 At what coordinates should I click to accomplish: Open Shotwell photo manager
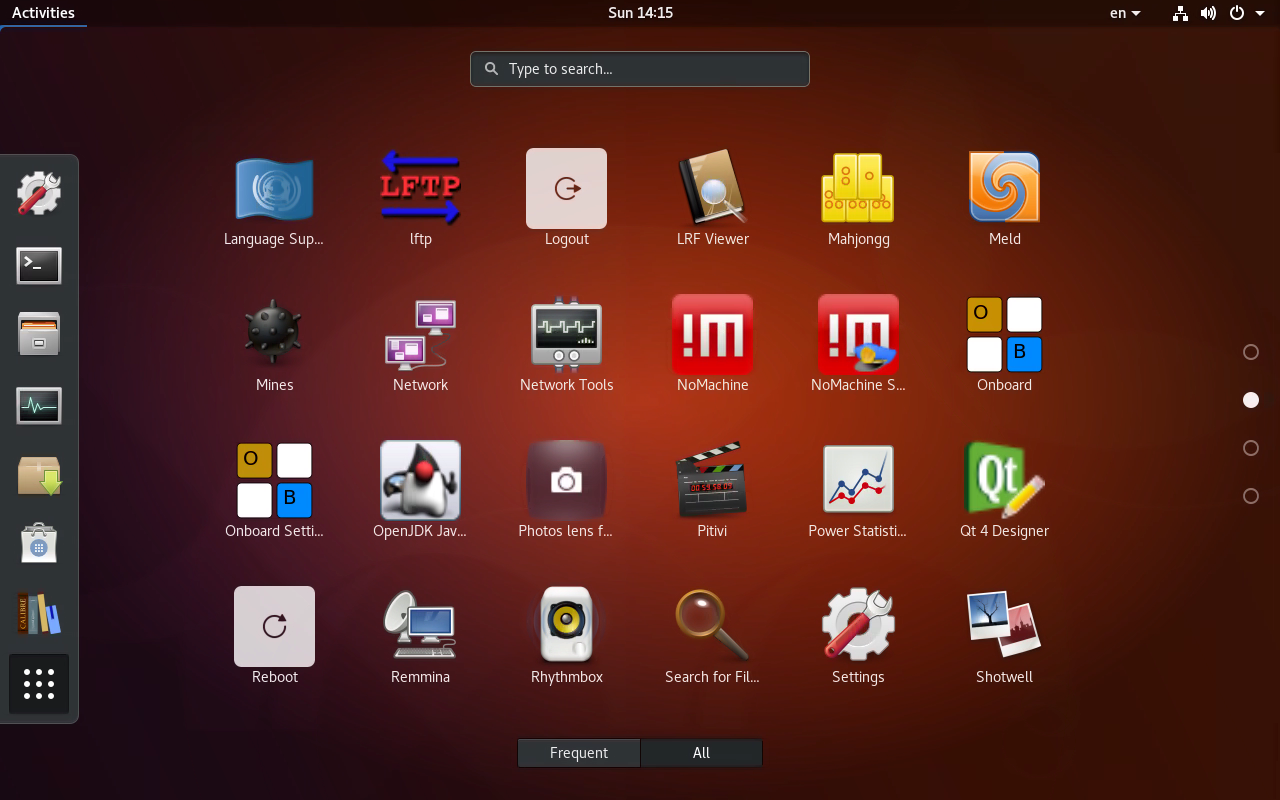click(x=1004, y=626)
